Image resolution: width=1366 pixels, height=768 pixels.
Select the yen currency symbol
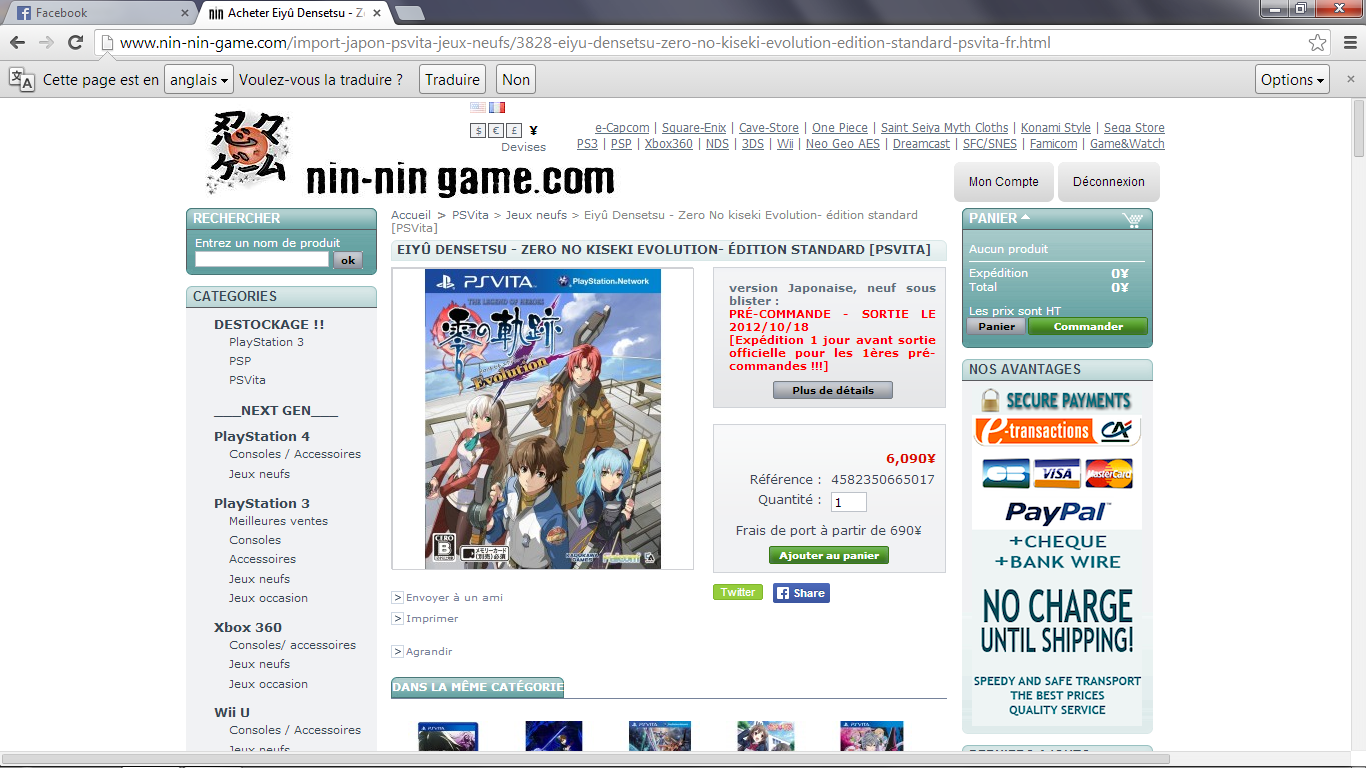534,130
